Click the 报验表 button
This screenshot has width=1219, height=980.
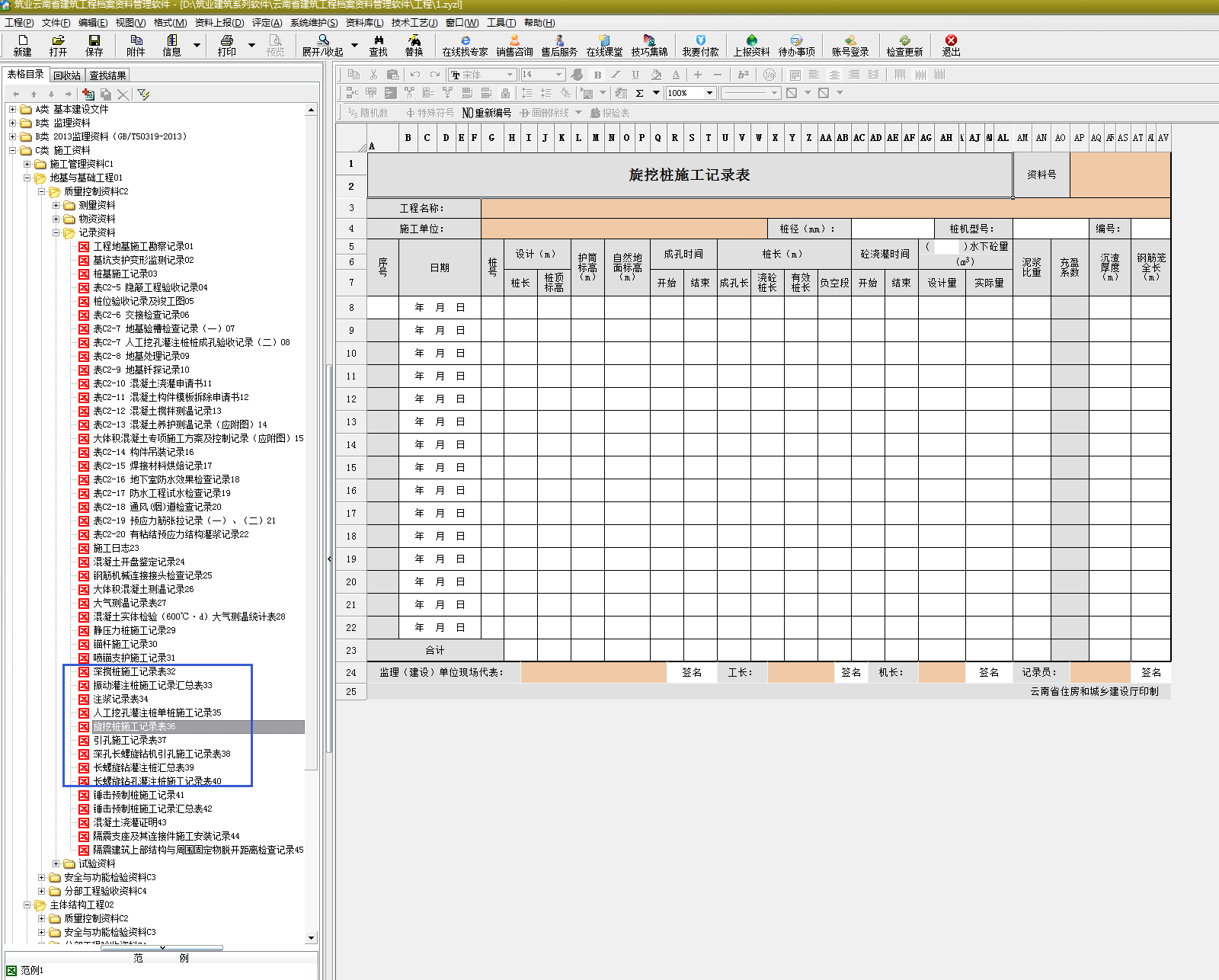point(610,113)
